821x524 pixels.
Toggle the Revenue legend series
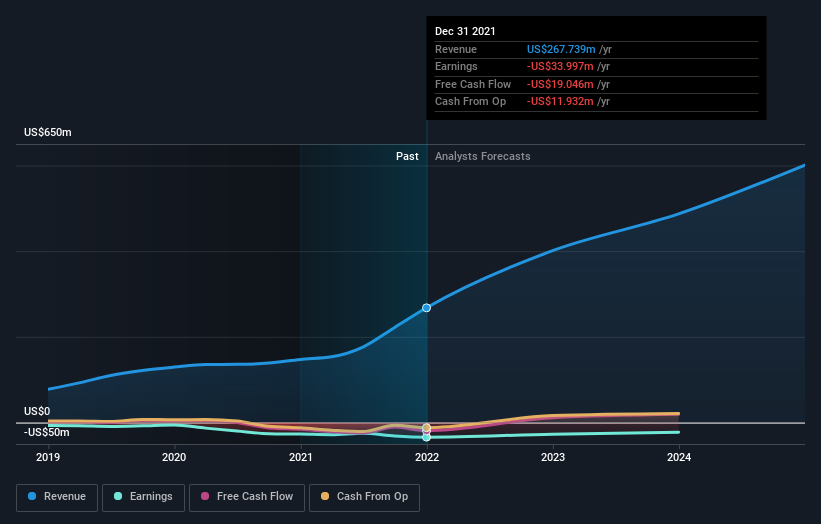(x=57, y=497)
